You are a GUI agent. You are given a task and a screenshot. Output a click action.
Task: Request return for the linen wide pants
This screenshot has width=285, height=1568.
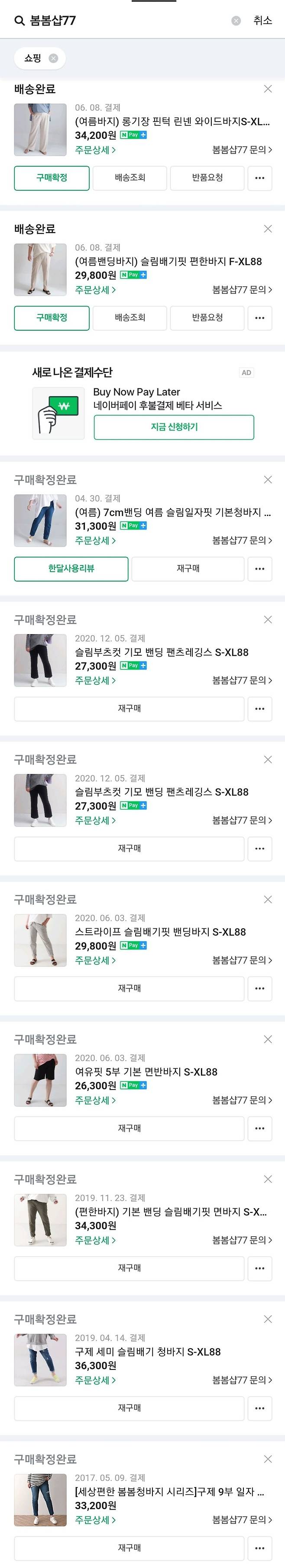pos(207,178)
